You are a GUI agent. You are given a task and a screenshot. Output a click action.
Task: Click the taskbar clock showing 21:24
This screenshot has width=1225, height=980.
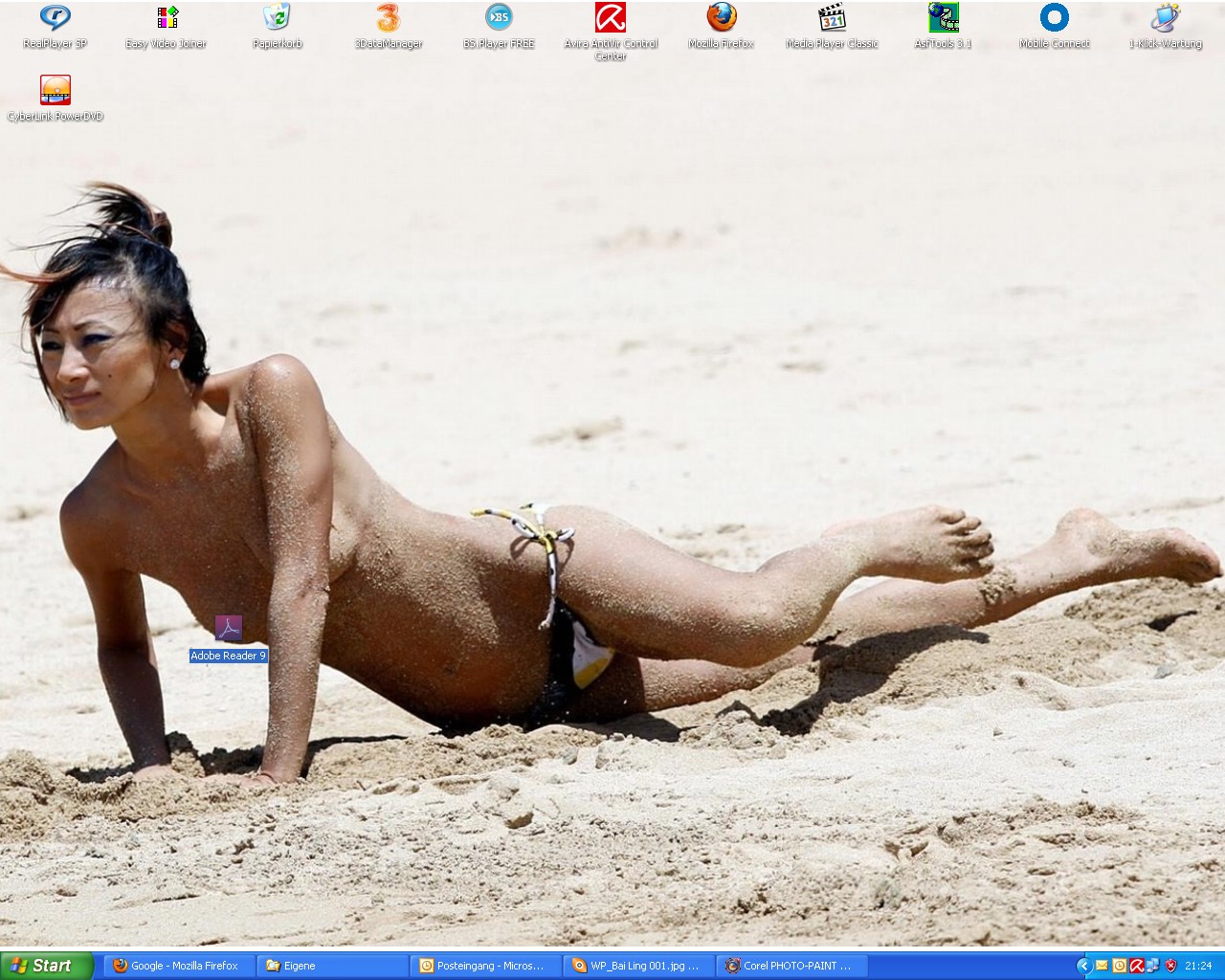pos(1198,966)
